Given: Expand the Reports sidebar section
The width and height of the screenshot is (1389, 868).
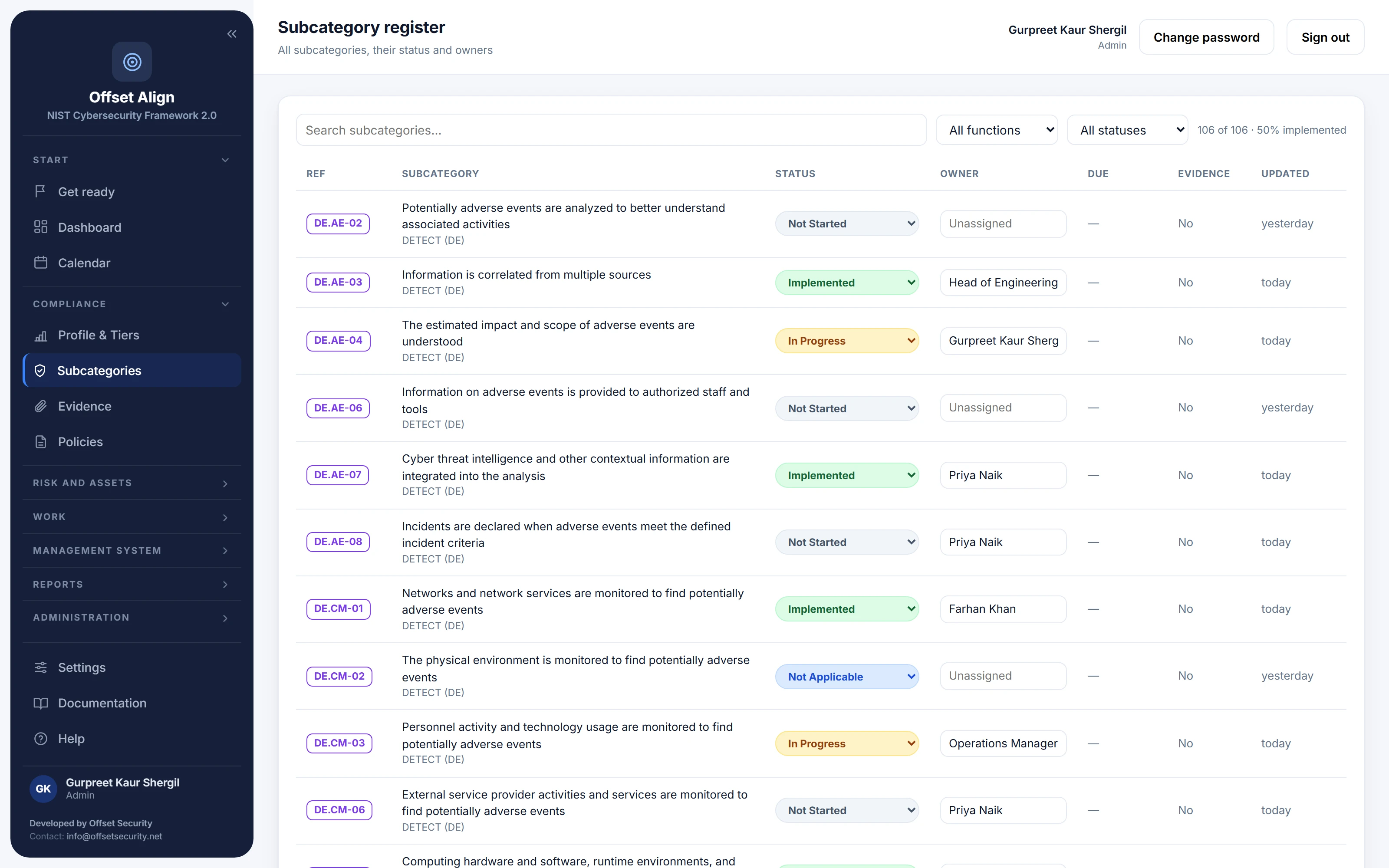Looking at the screenshot, I should pos(132,585).
